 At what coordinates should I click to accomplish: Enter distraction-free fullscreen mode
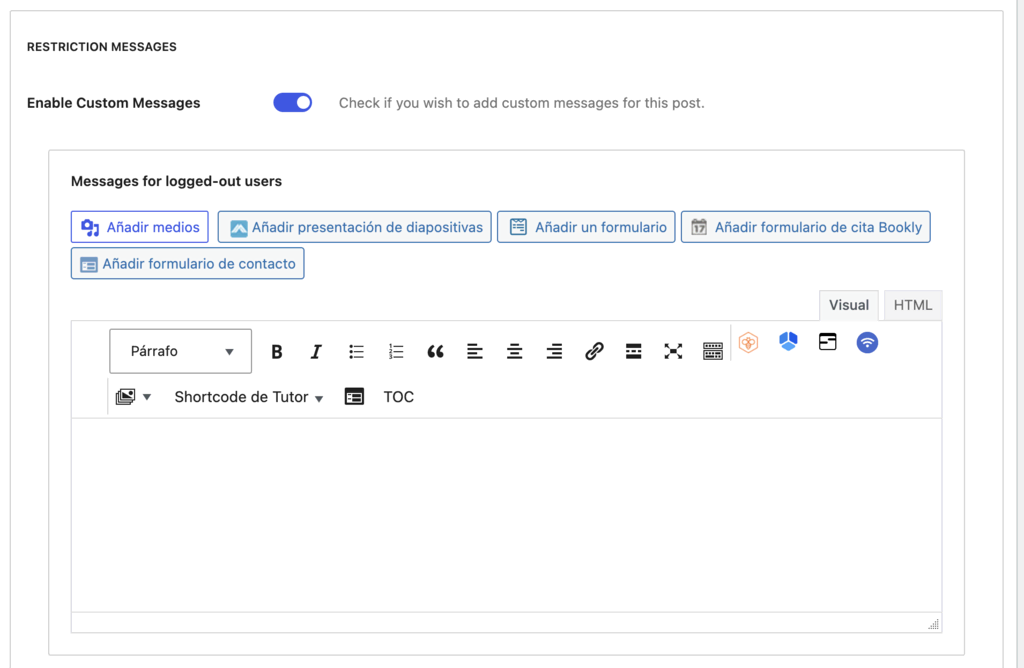(x=673, y=351)
